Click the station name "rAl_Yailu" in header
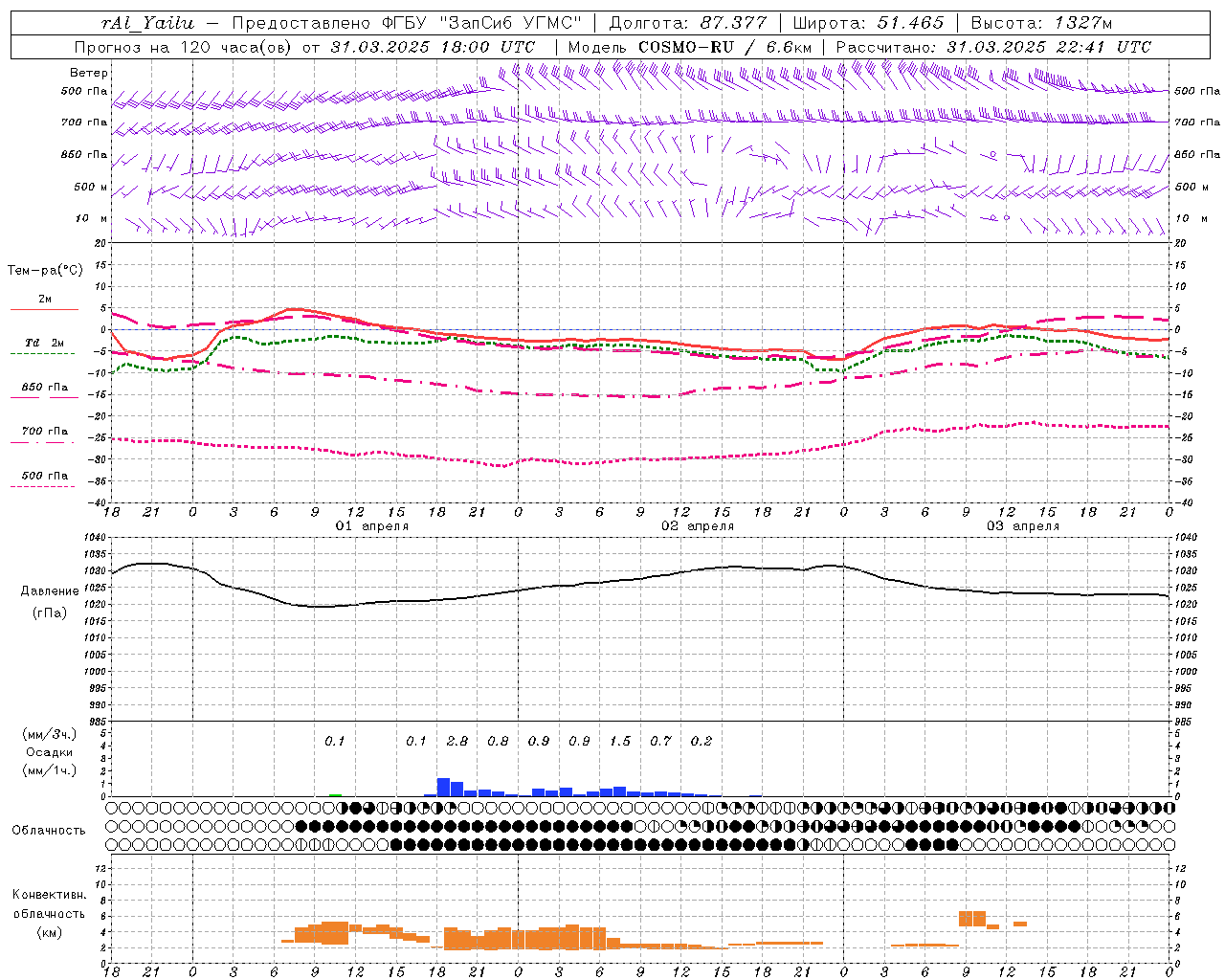The image size is (1225, 980). tap(148, 23)
